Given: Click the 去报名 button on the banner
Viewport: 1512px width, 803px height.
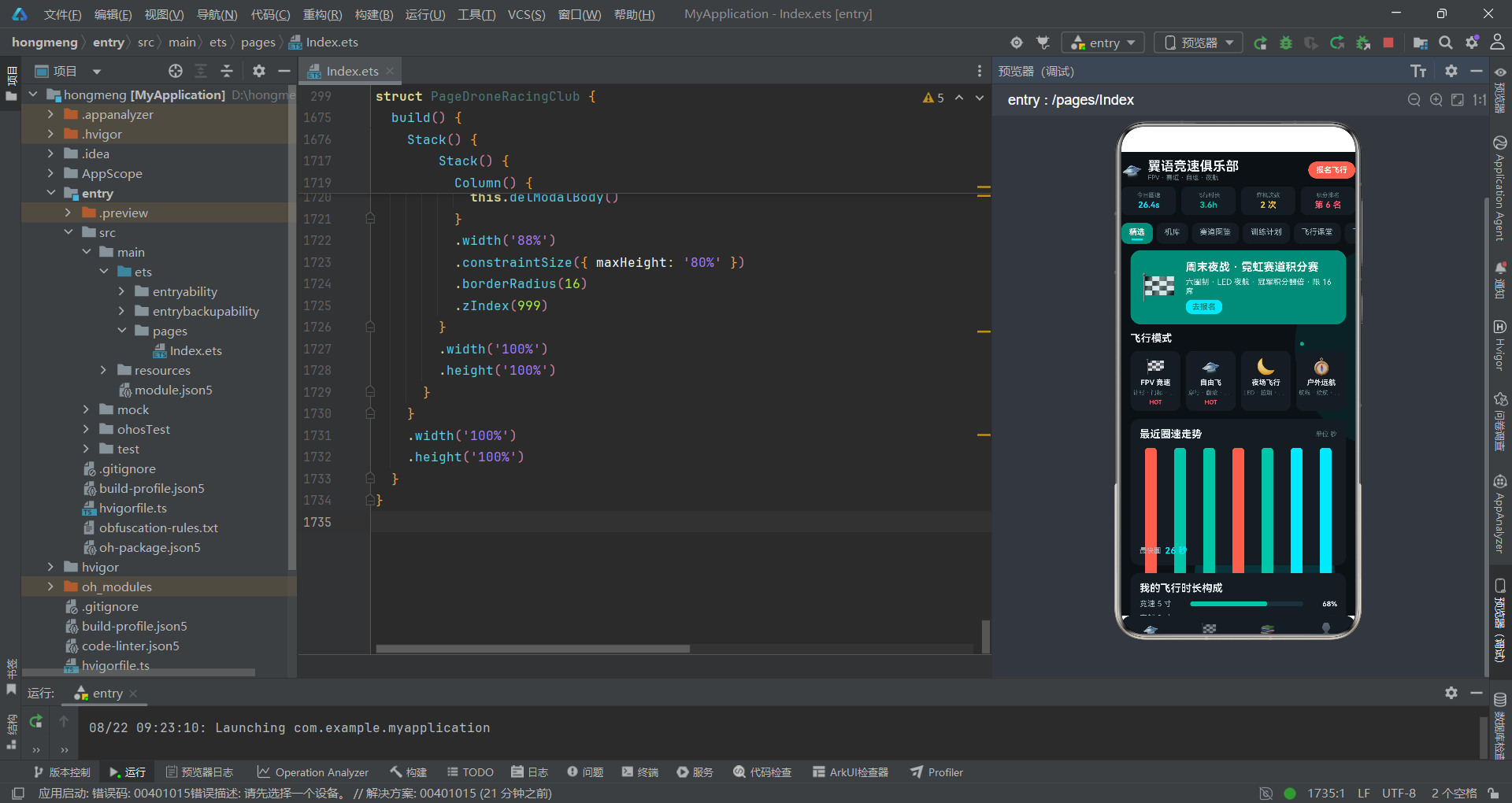Looking at the screenshot, I should click(x=1204, y=307).
